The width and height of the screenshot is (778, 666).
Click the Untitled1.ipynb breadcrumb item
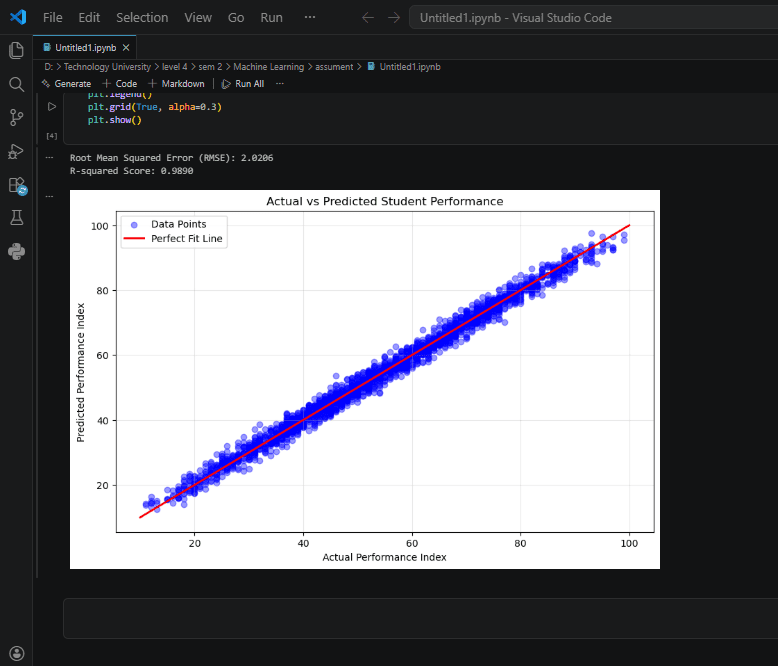tap(404, 67)
